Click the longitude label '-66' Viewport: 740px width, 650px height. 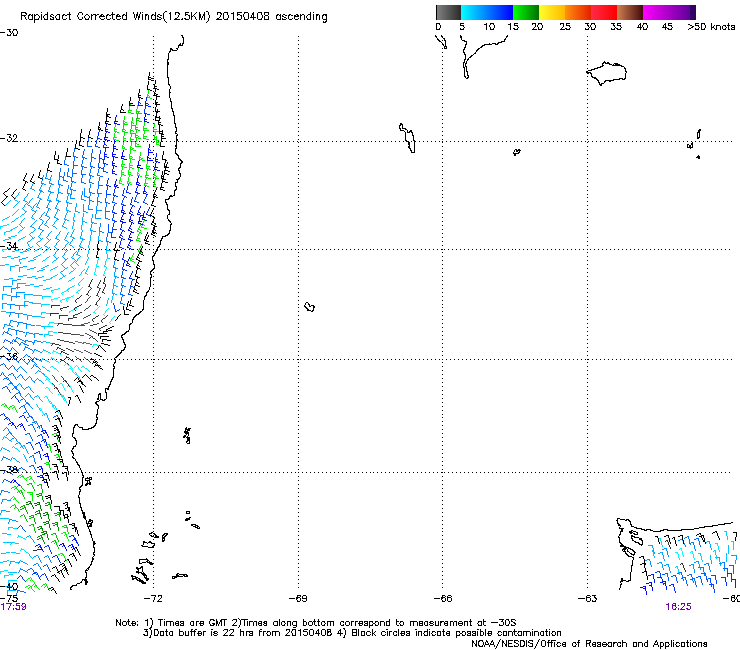point(443,599)
